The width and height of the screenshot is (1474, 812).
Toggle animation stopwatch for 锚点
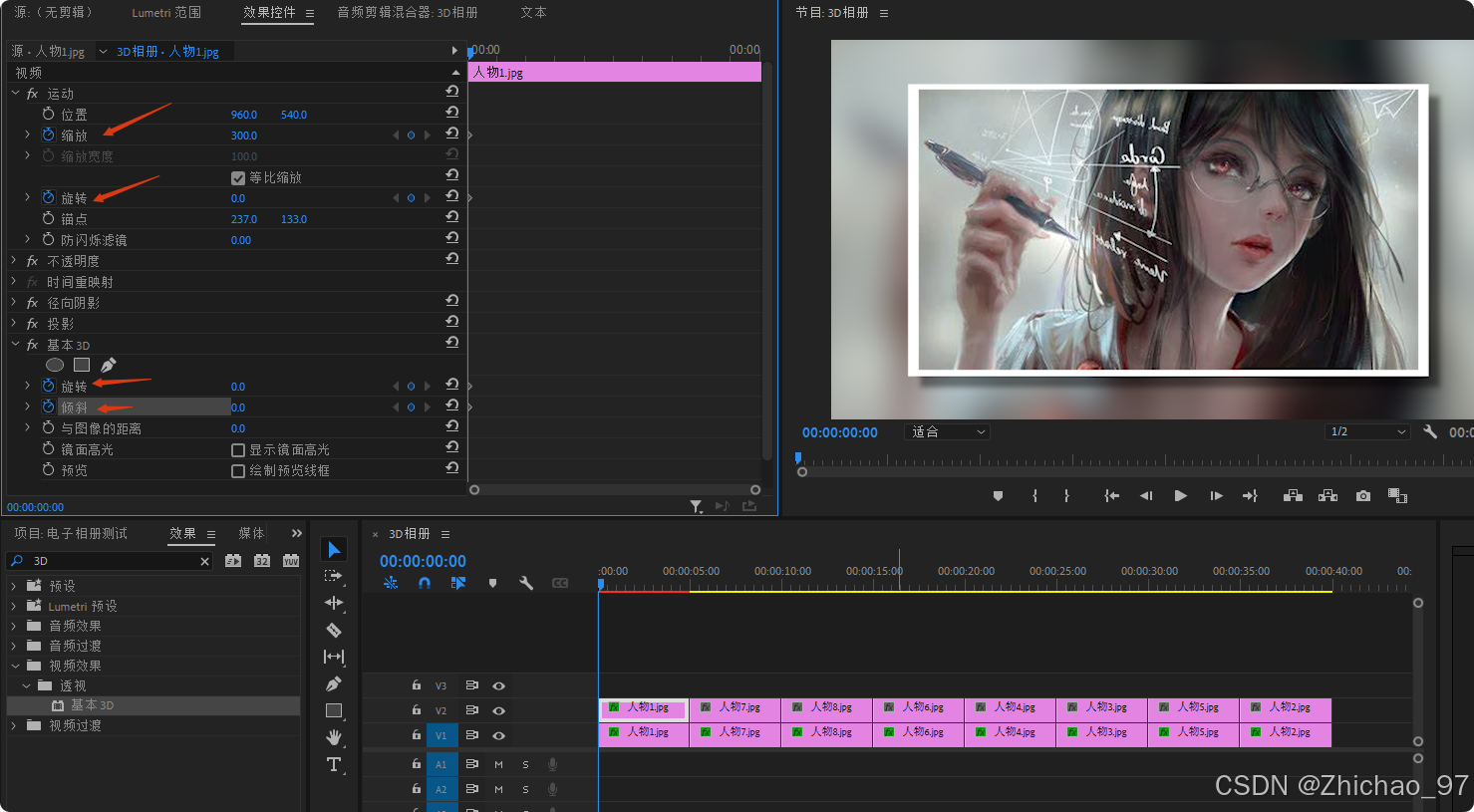point(48,218)
